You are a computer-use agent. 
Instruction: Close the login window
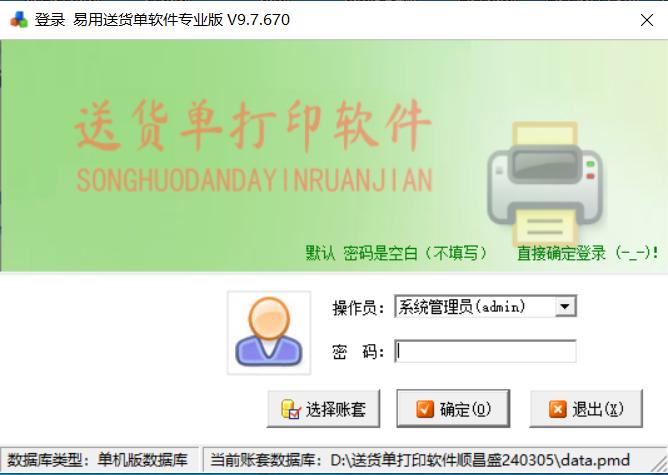647,20
